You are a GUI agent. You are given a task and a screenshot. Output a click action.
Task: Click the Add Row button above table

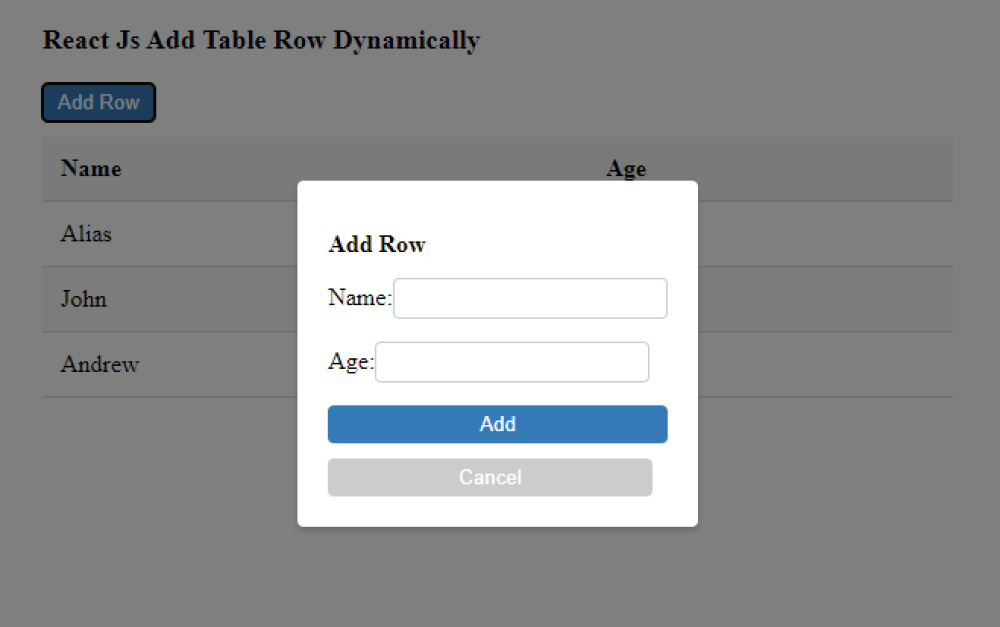pyautogui.click(x=98, y=103)
